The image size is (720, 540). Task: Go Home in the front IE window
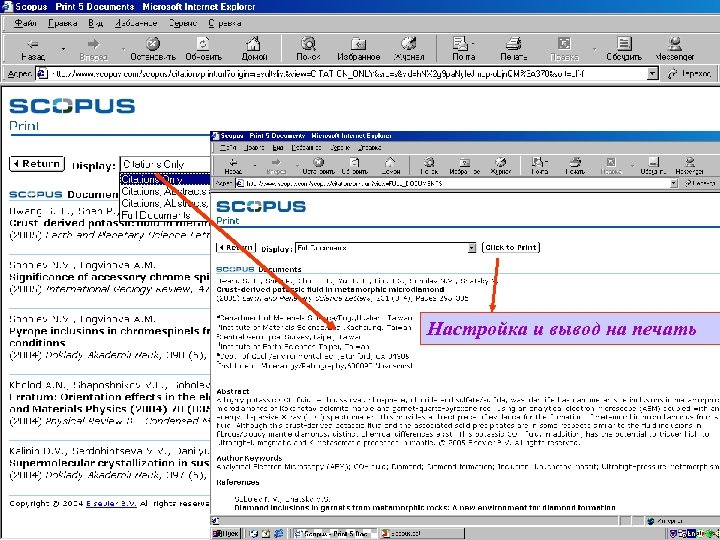point(390,166)
